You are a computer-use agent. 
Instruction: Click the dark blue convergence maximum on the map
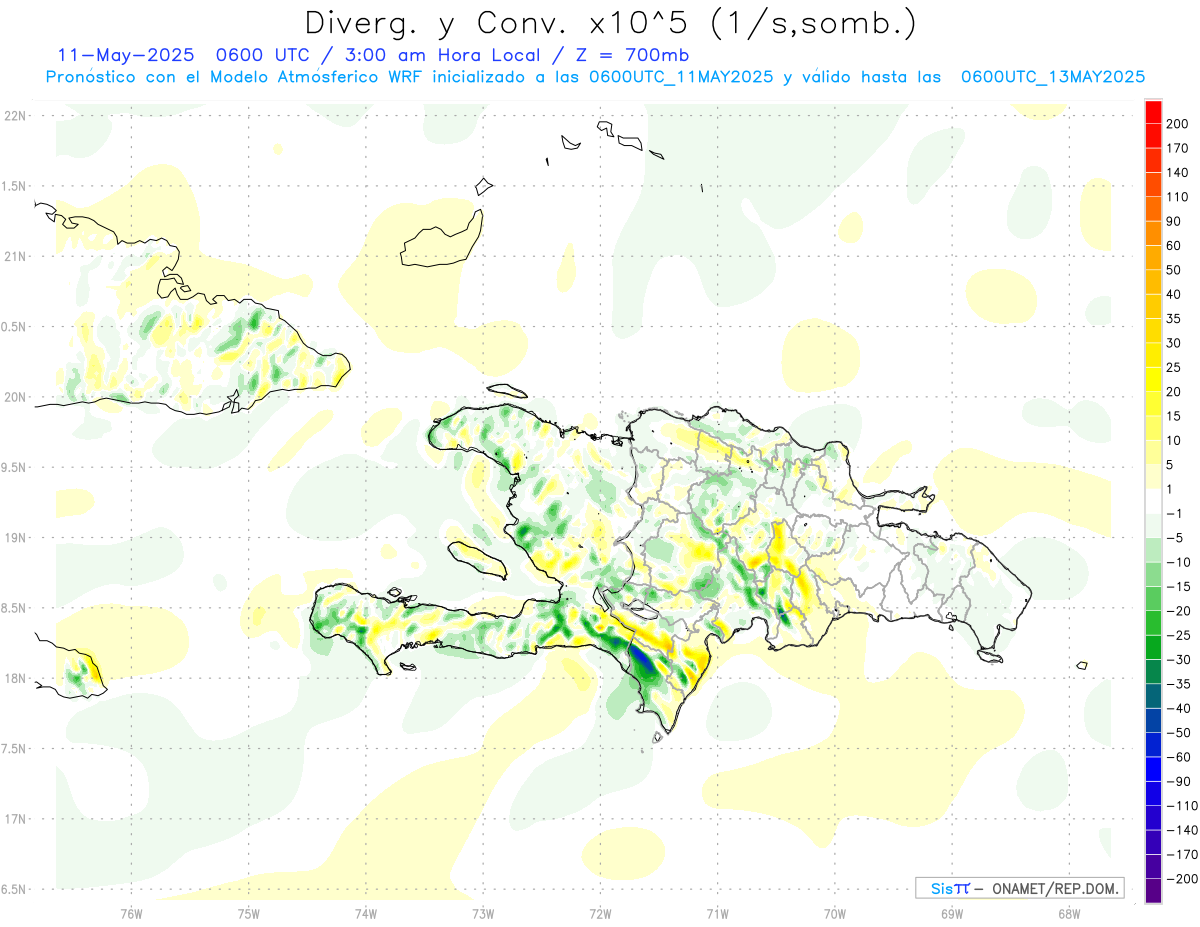[641, 660]
